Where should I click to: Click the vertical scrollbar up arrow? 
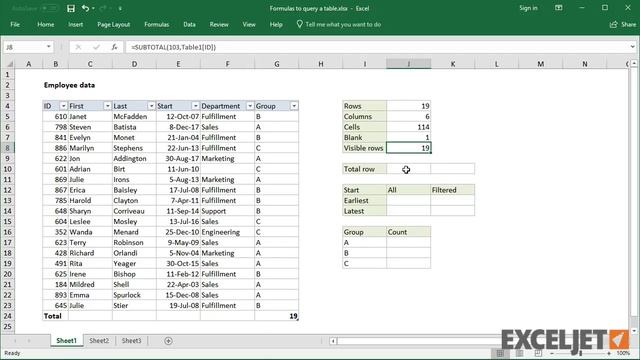[634, 64]
